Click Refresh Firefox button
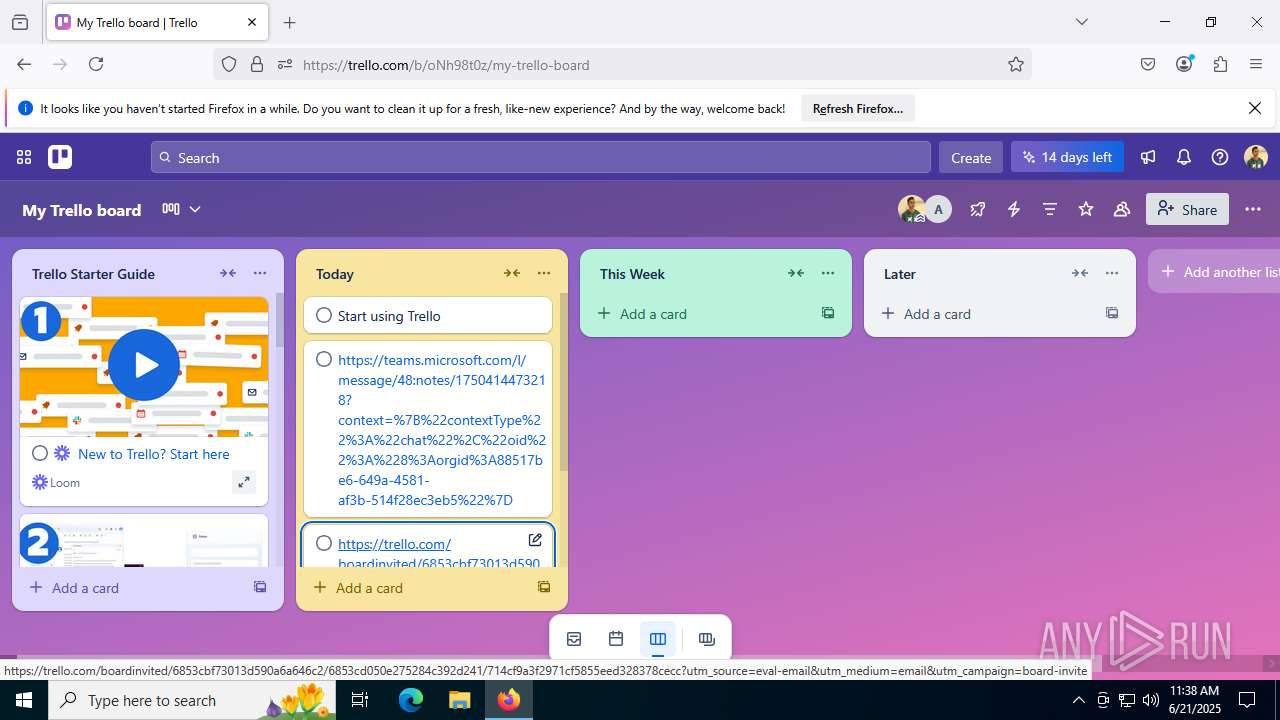The width and height of the screenshot is (1280, 720). (858, 108)
